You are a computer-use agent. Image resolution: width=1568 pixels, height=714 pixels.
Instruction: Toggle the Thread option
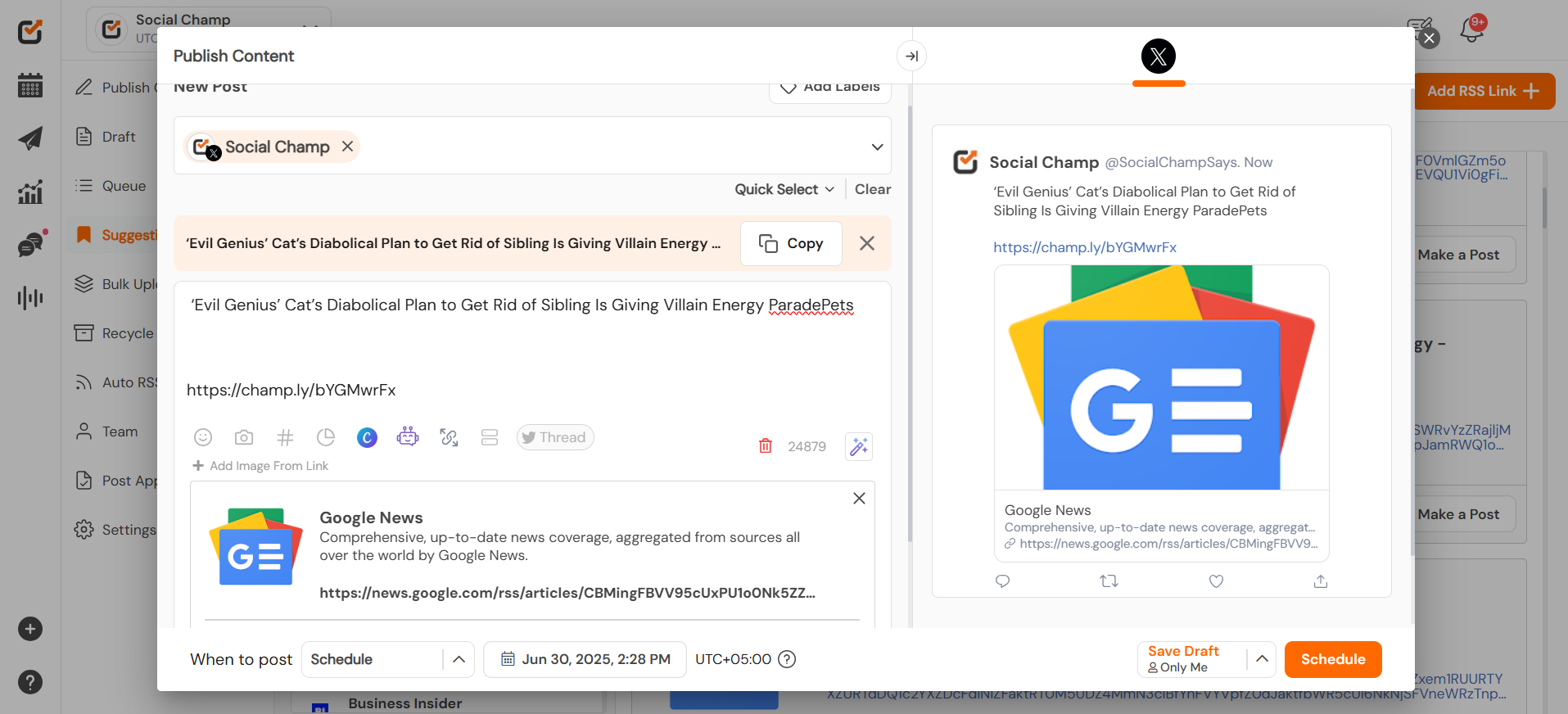coord(555,437)
